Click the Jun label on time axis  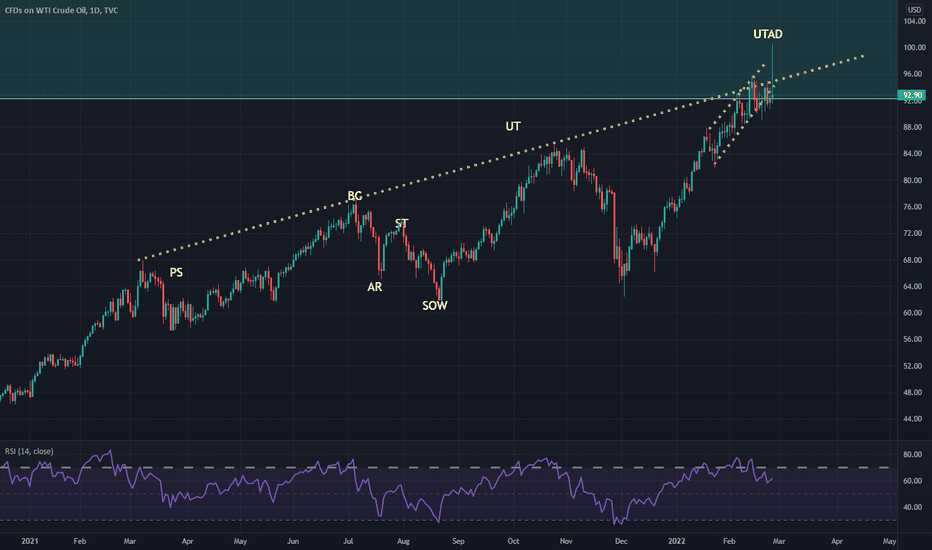click(x=293, y=541)
